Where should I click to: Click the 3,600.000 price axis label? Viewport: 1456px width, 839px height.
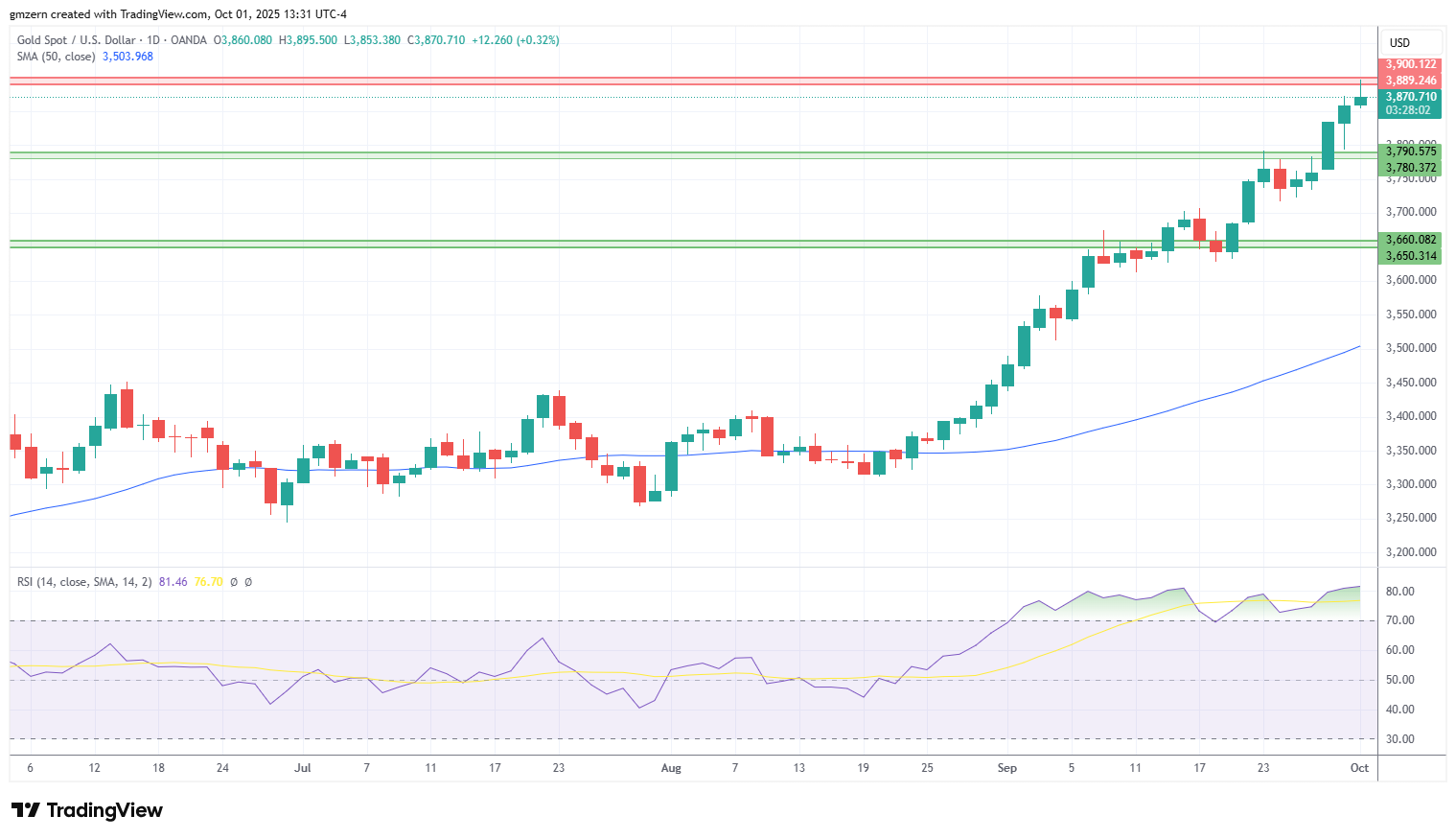point(1411,280)
